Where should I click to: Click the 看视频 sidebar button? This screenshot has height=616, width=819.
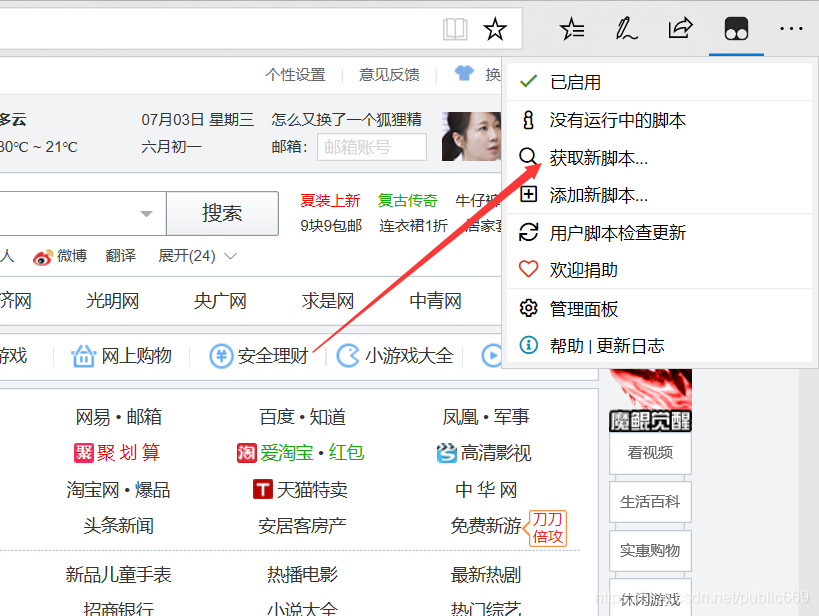[x=650, y=453]
